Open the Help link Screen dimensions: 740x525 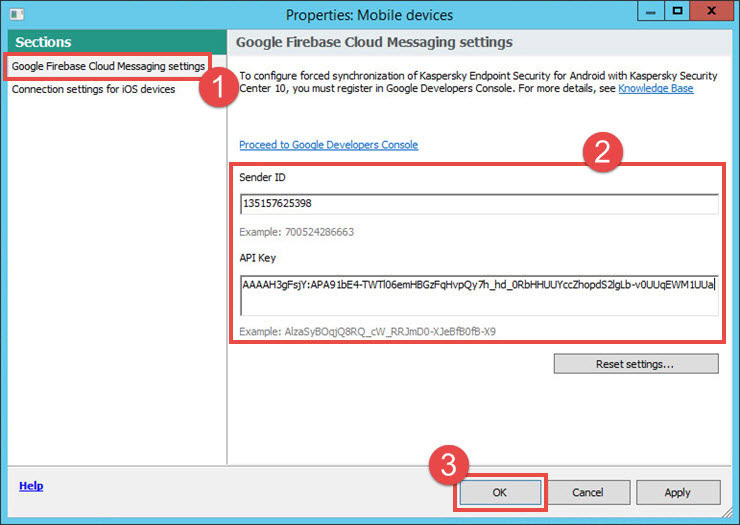tap(31, 485)
